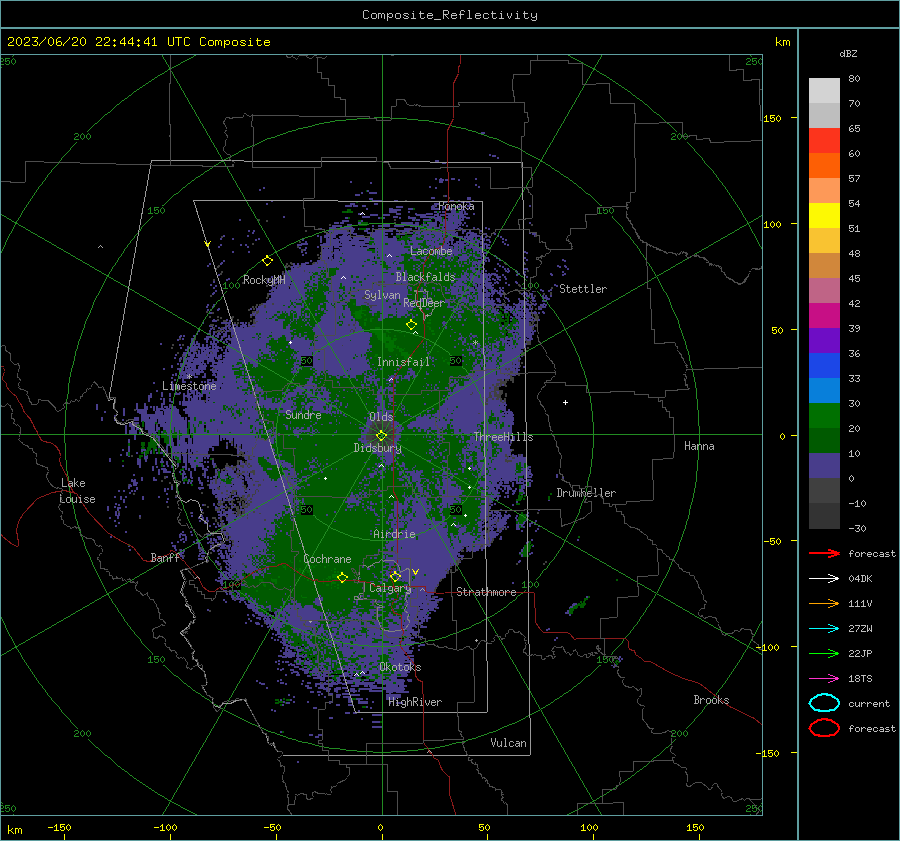Click the km unit label at top right
The width and height of the screenshot is (900, 841).
point(782,42)
